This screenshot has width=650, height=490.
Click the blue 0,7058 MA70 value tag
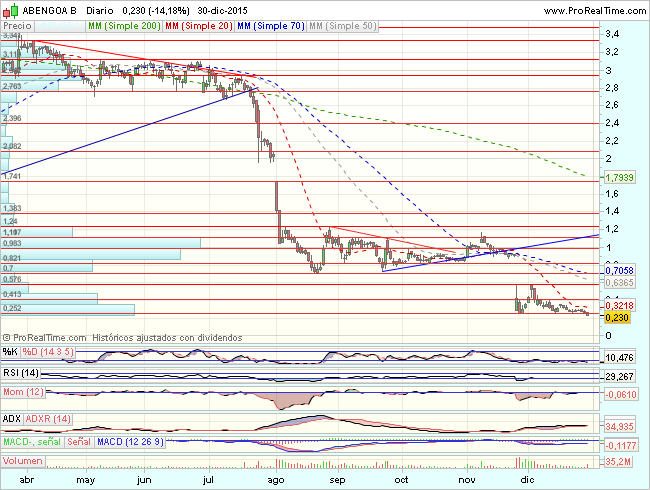[619, 271]
